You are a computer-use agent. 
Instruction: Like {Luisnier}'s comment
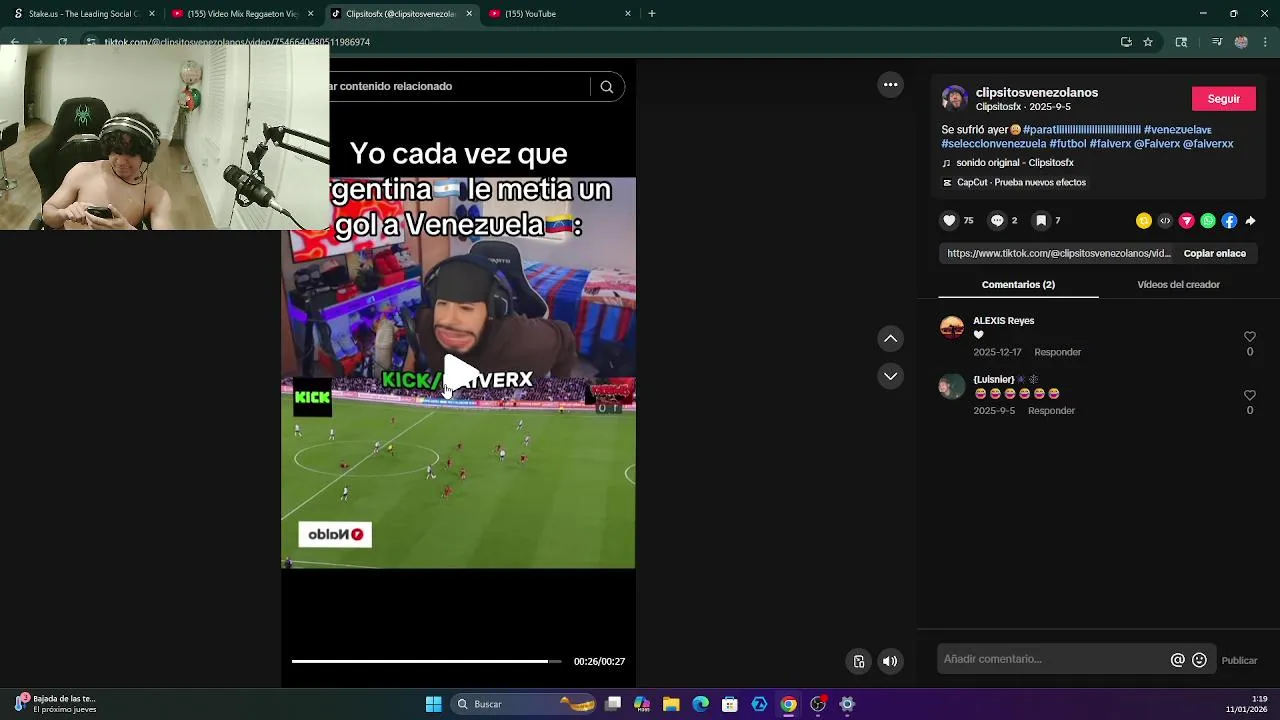1249,395
